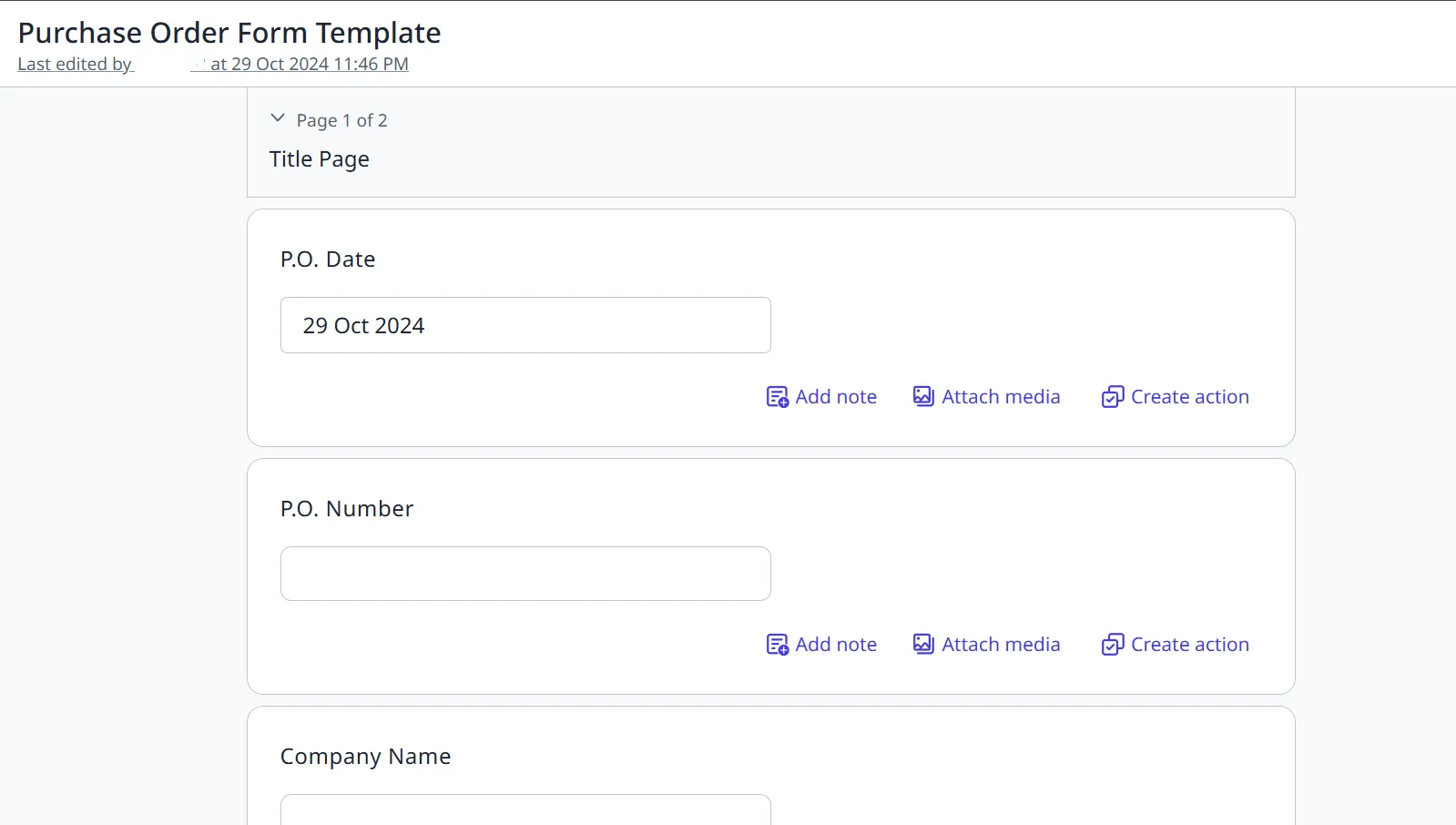1456x825 pixels.
Task: Click the Add note icon under P.O. Number
Action: [777, 645]
